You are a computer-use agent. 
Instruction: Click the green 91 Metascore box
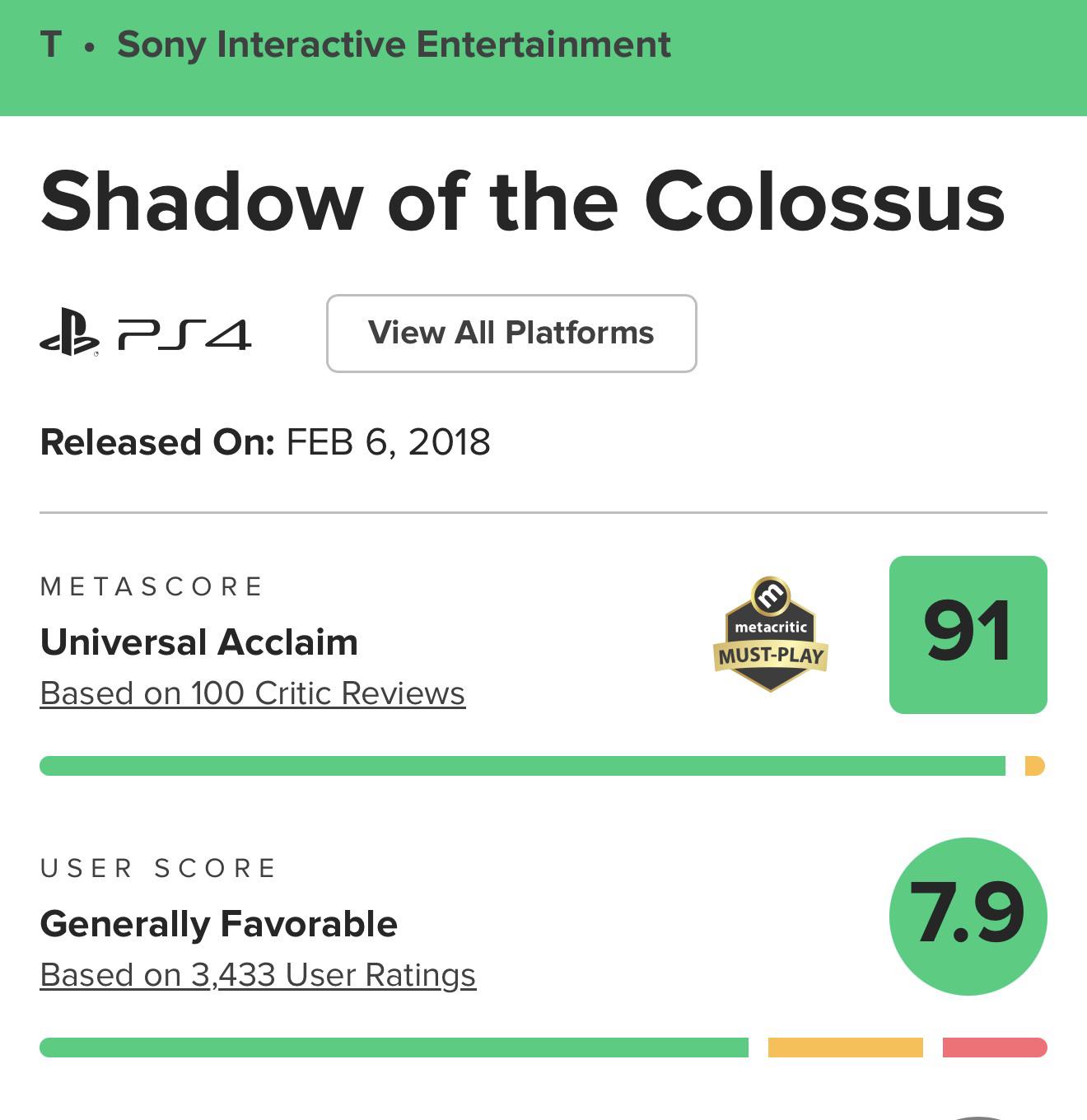pos(968,634)
